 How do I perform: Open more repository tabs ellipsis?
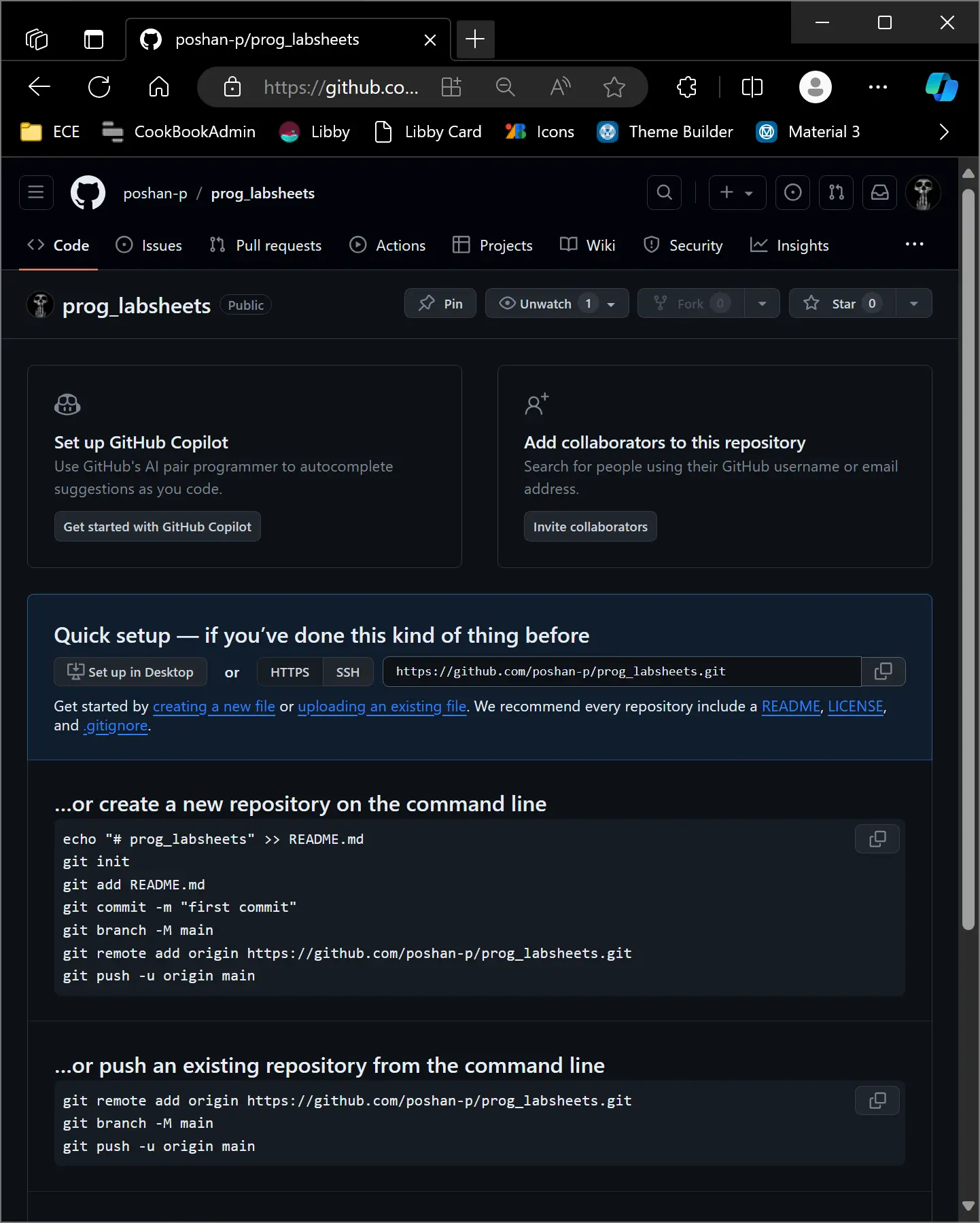click(x=915, y=245)
